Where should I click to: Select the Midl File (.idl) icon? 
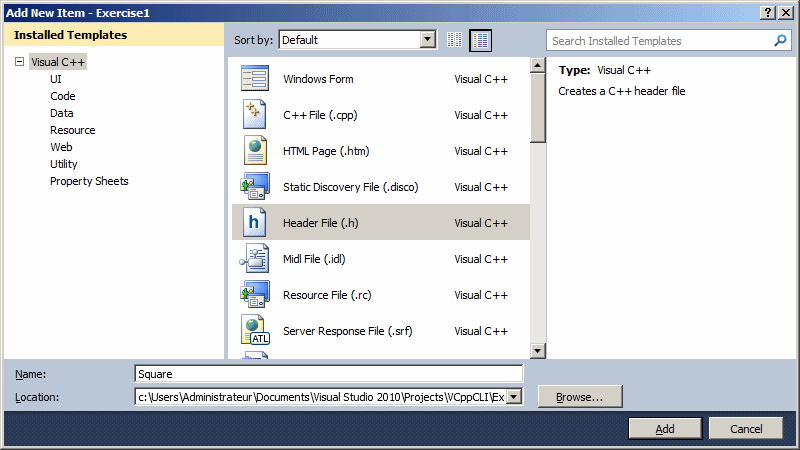click(x=255, y=259)
